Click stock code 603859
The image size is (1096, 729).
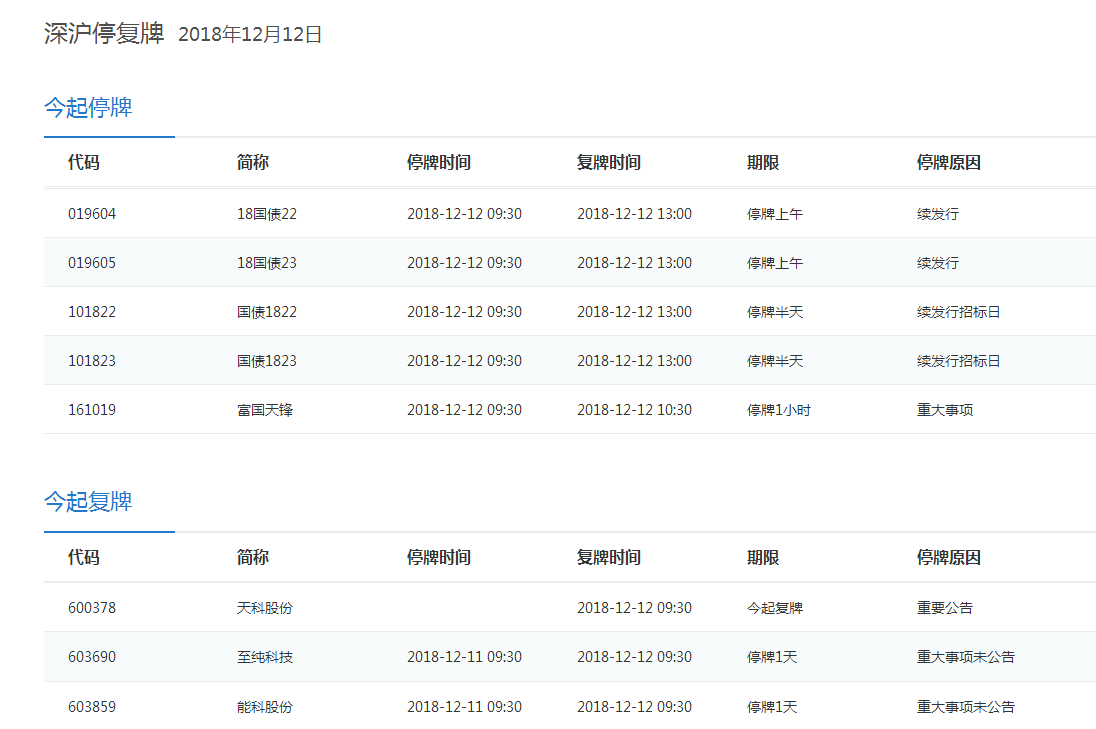click(x=92, y=707)
